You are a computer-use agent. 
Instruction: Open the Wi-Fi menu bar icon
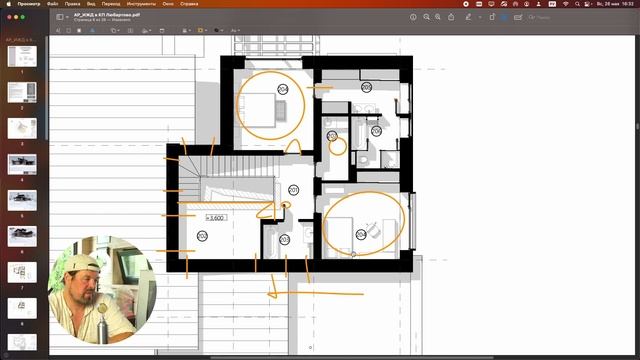[566, 4]
